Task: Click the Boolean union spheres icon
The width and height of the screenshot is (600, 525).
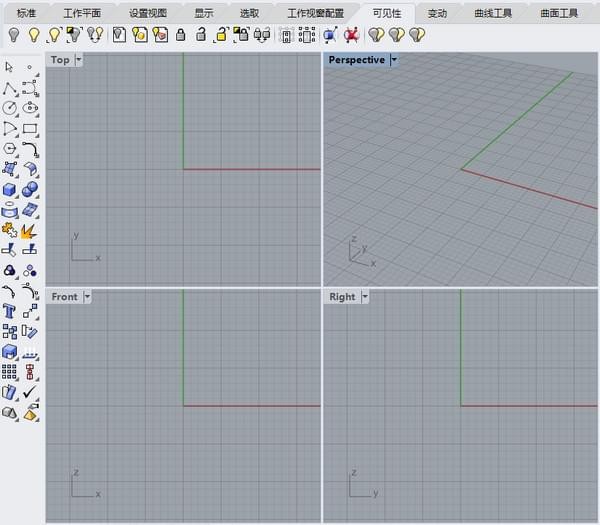Action: click(29, 189)
